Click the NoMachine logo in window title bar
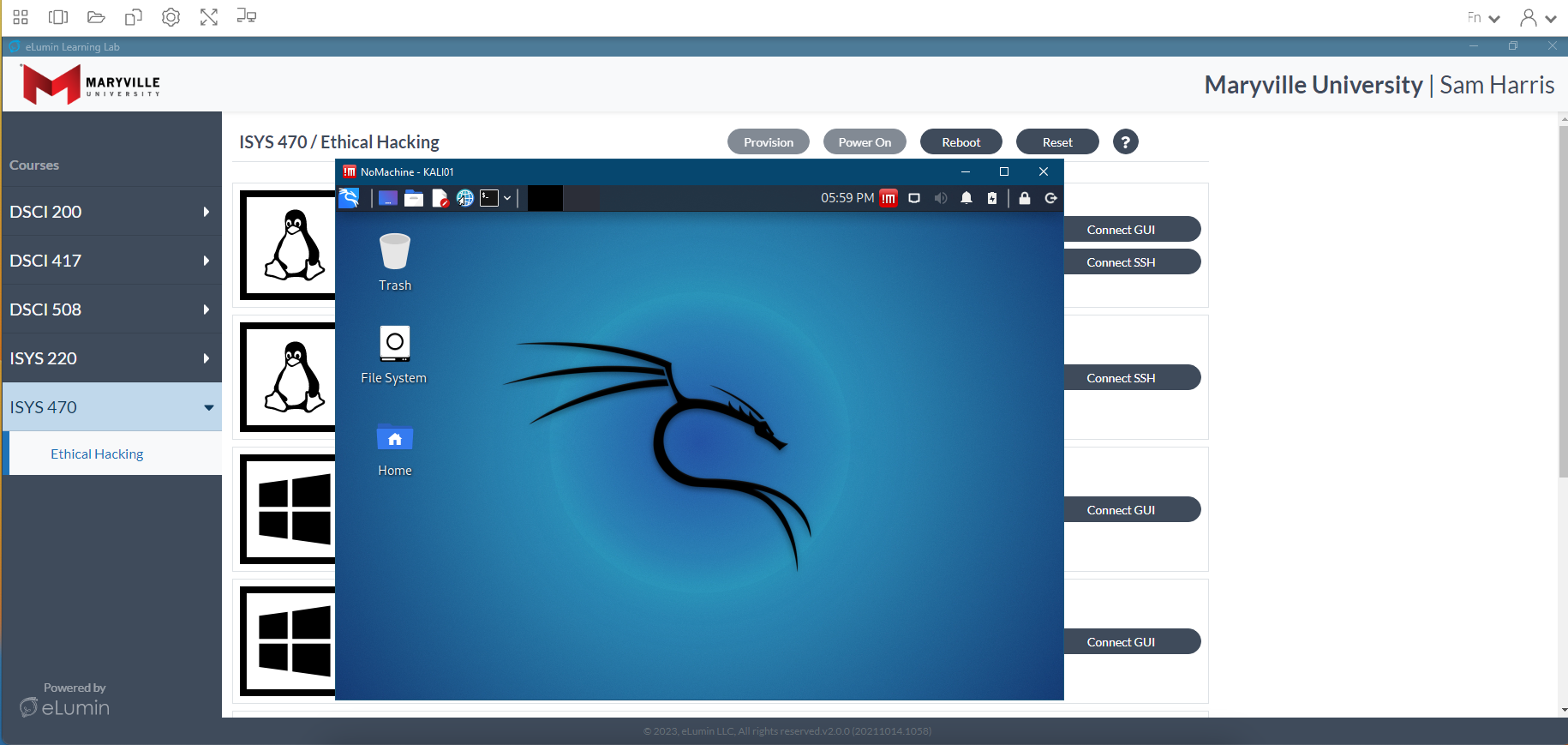1568x745 pixels. click(x=350, y=171)
